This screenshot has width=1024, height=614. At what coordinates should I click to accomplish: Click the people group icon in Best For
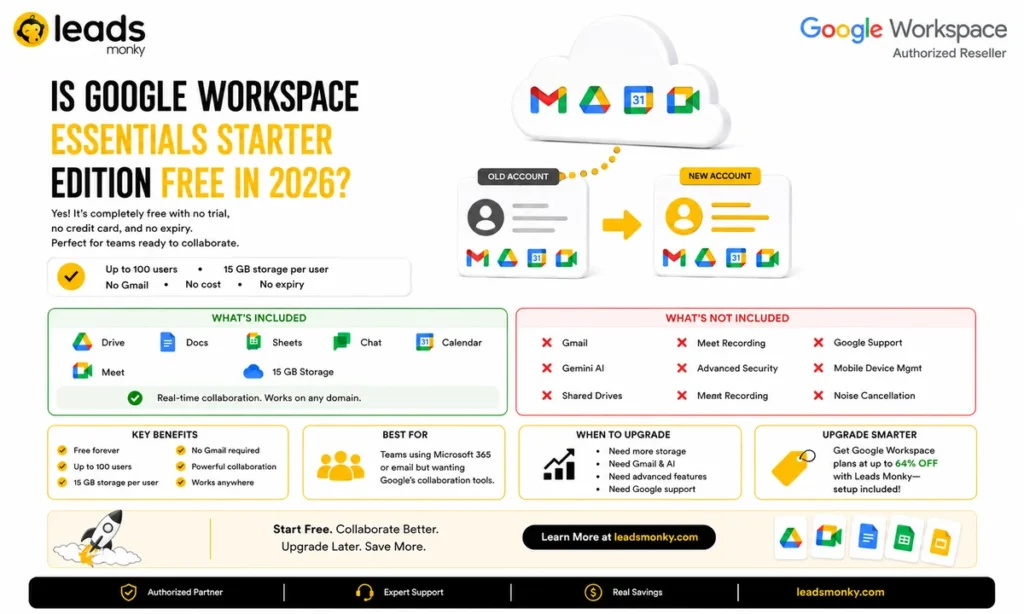[x=340, y=466]
